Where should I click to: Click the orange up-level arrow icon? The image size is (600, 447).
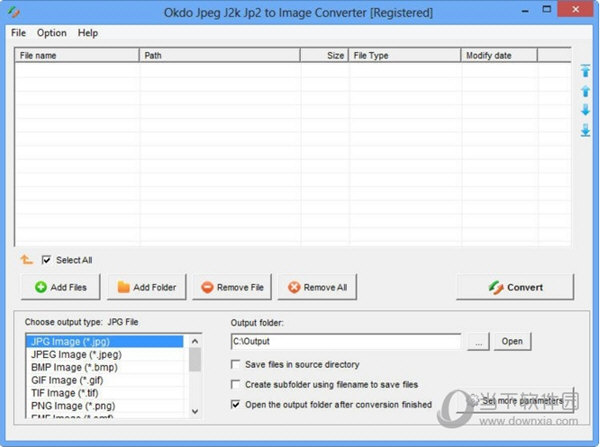tap(26, 259)
